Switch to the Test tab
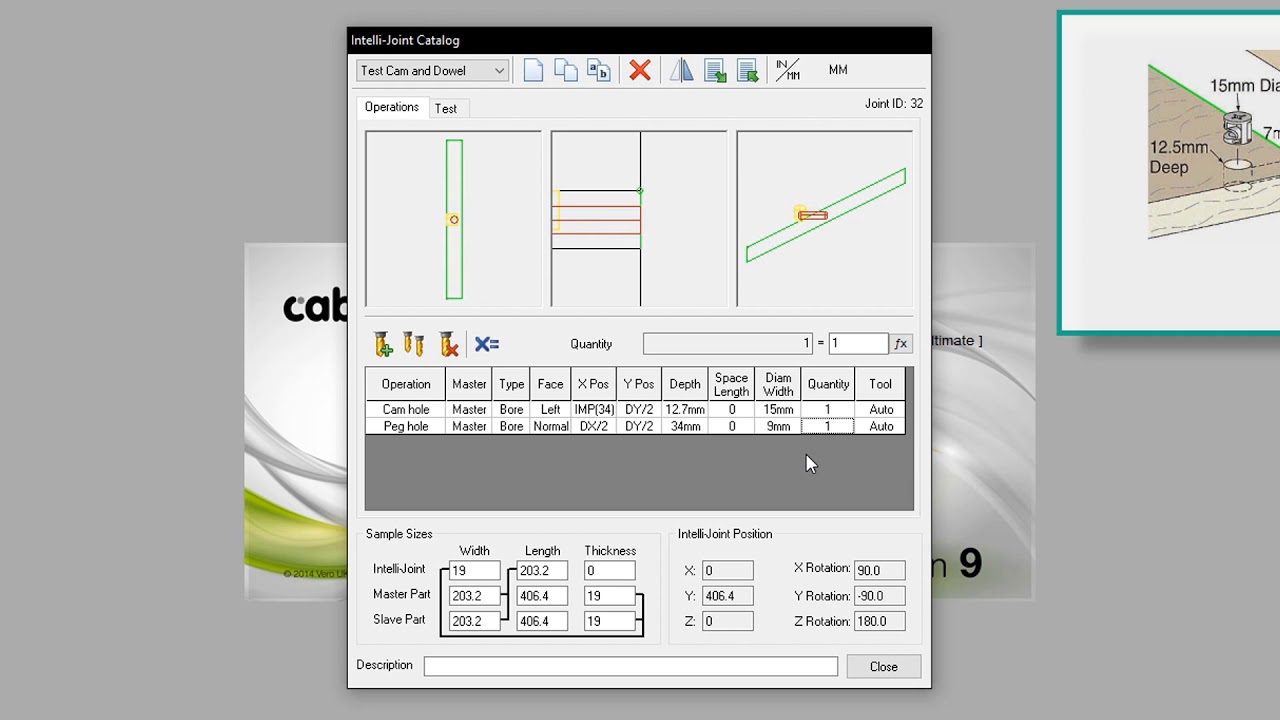Screen dimensions: 1280x720 (446, 108)
